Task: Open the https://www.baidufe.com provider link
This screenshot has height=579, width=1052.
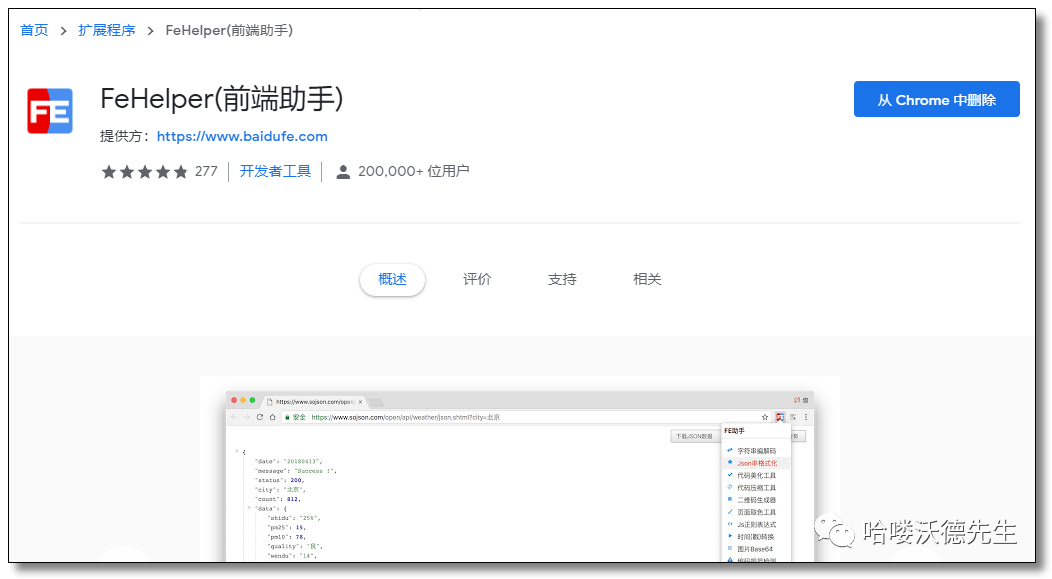Action: click(x=242, y=136)
